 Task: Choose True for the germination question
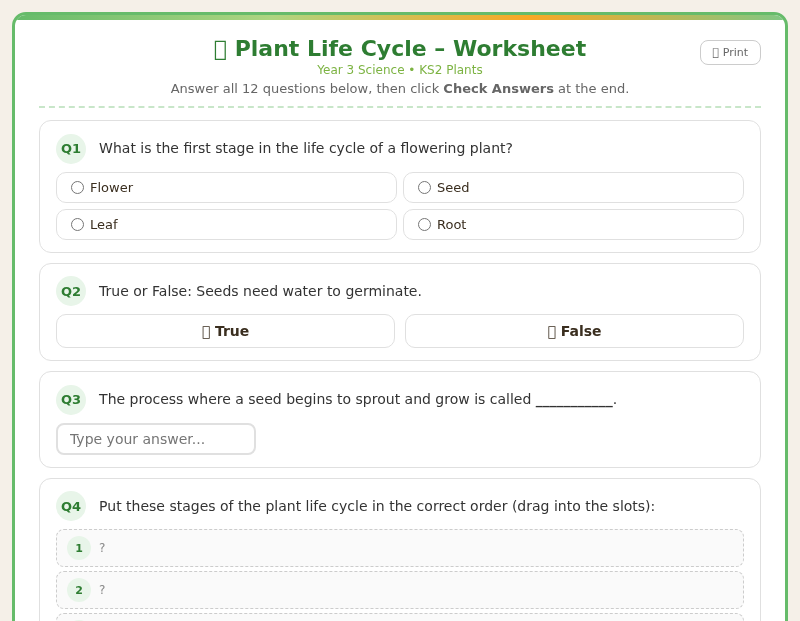tap(226, 331)
